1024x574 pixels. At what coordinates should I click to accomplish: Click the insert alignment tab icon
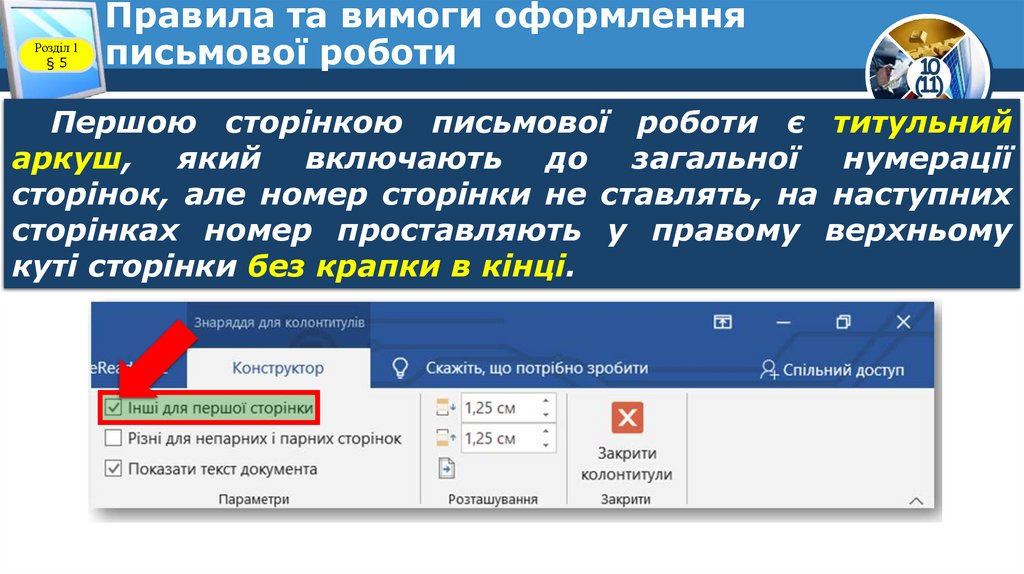(446, 468)
